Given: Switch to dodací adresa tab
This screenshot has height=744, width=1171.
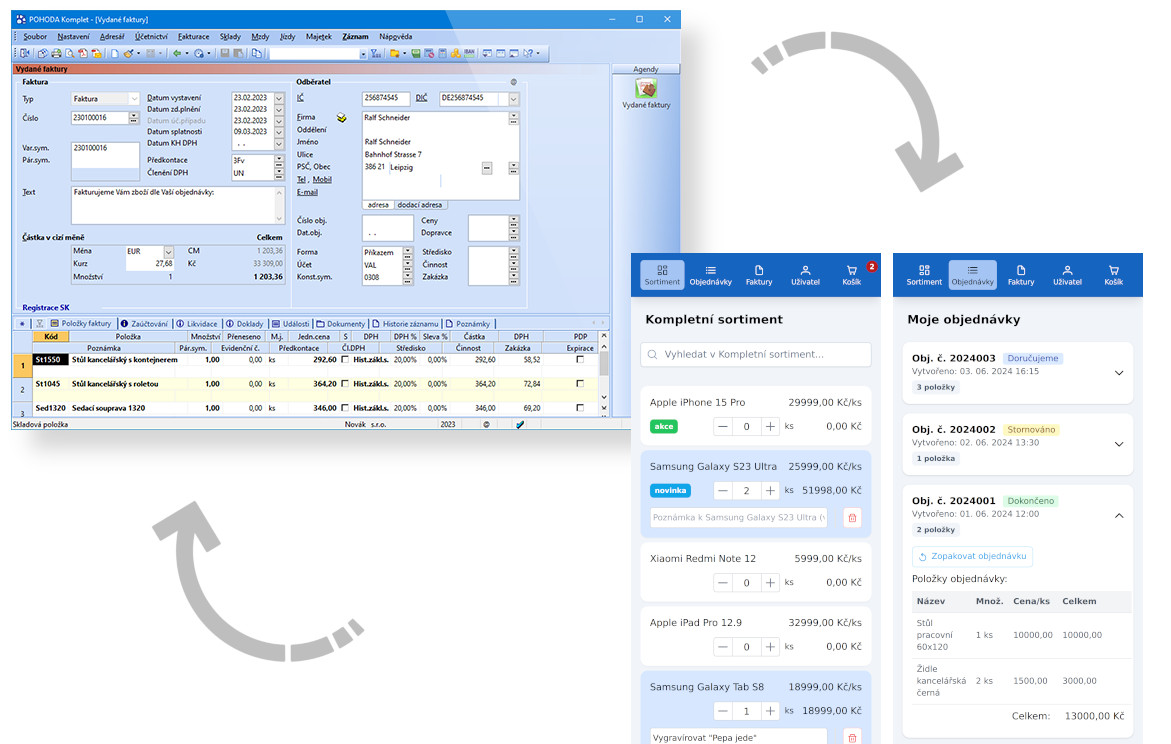Looking at the screenshot, I should coord(420,205).
